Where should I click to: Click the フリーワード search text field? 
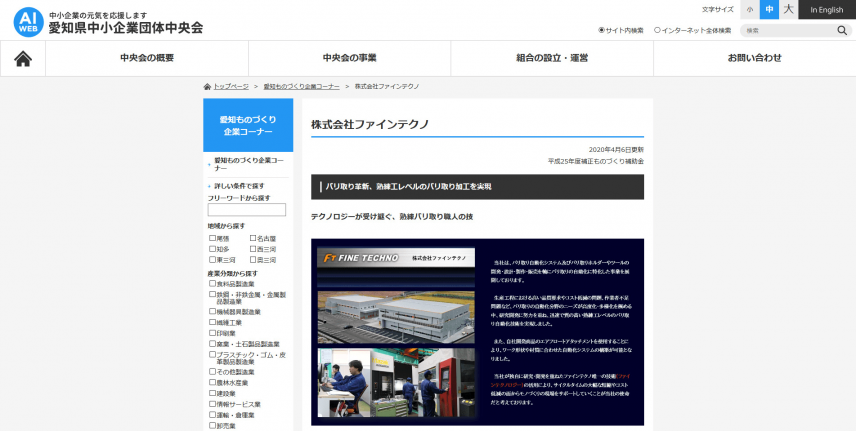[x=246, y=210]
